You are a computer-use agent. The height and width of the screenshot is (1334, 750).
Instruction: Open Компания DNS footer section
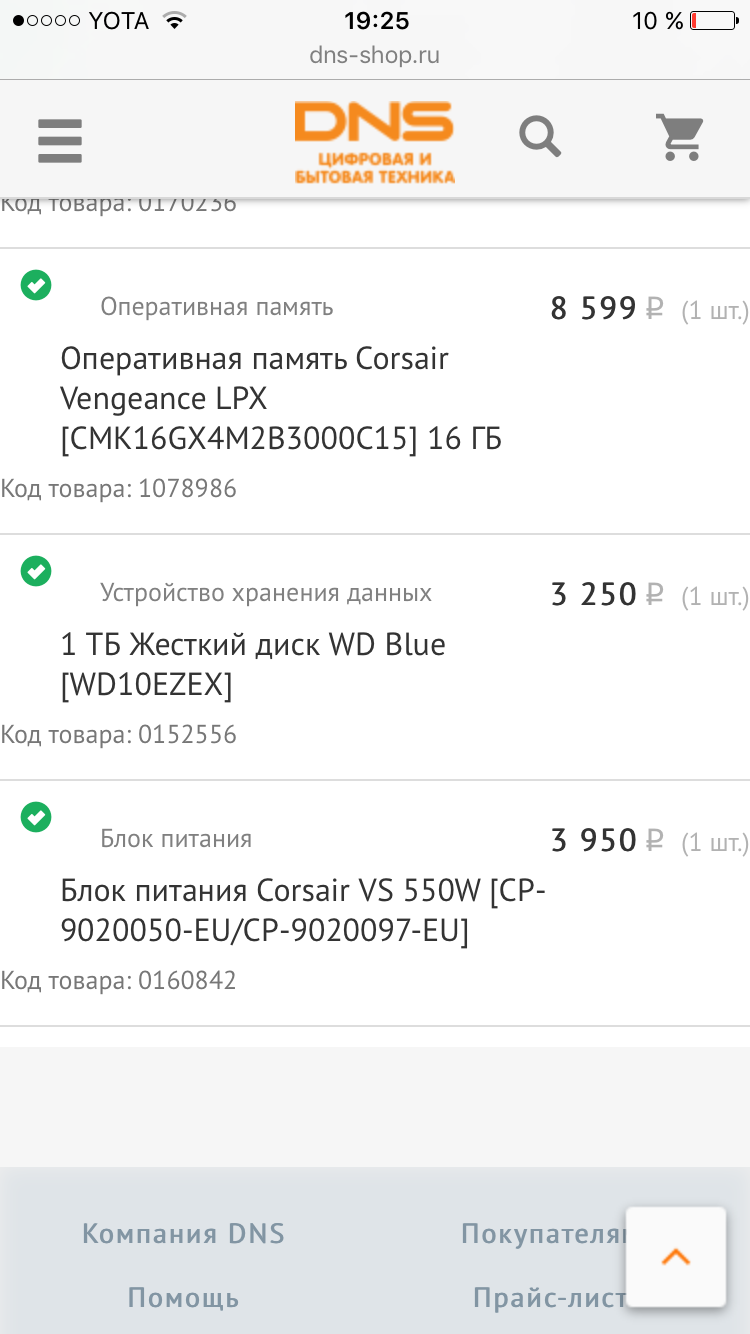point(183,1234)
